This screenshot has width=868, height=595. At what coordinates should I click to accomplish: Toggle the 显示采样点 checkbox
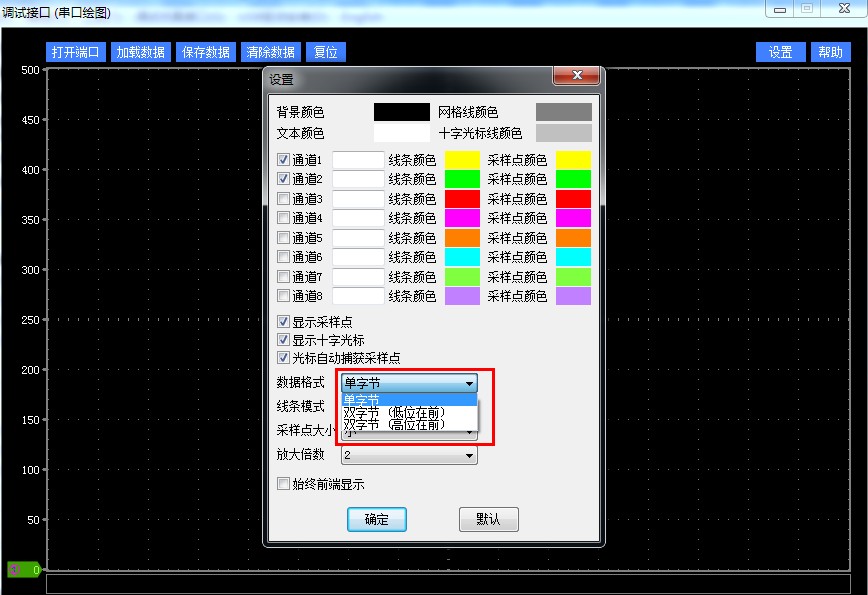(x=283, y=322)
